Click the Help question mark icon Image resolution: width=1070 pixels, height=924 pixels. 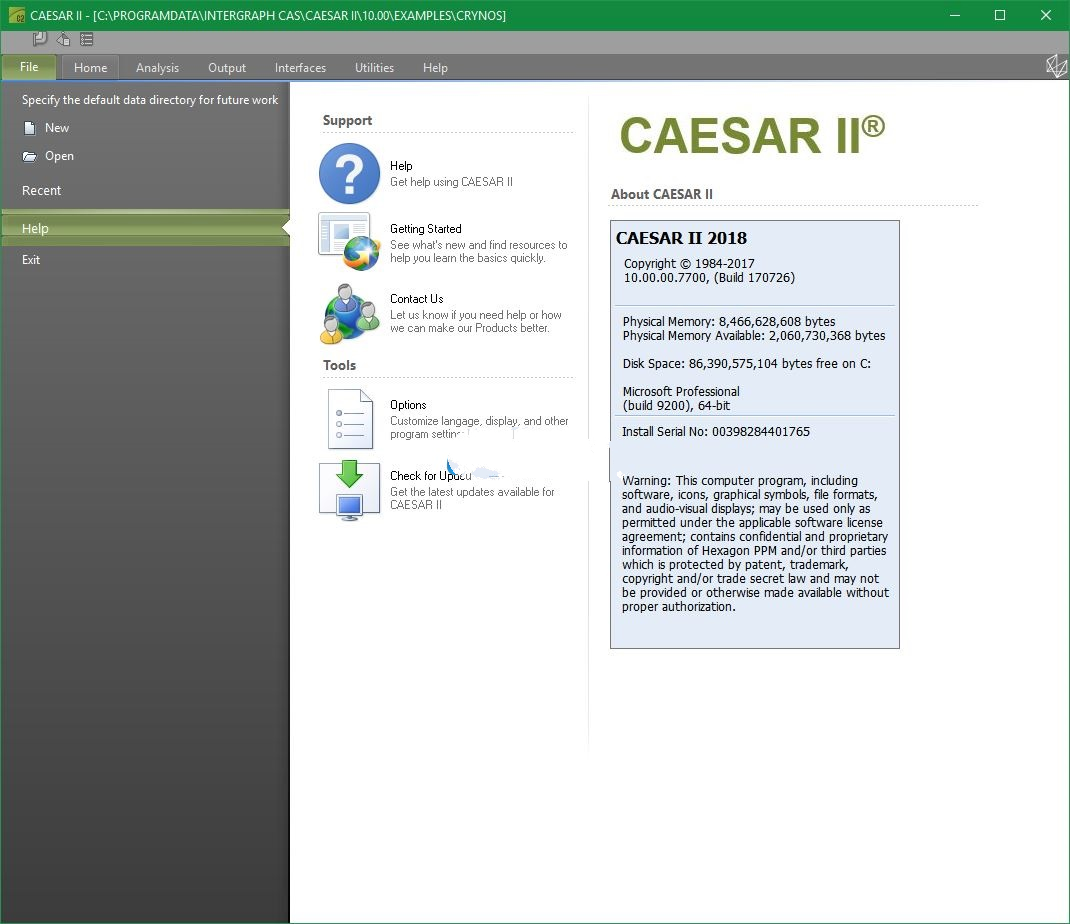tap(348, 173)
